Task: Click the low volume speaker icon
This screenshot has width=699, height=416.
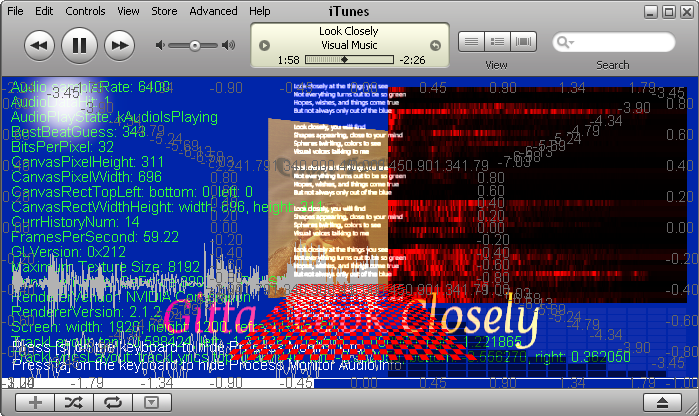Action: coord(160,45)
